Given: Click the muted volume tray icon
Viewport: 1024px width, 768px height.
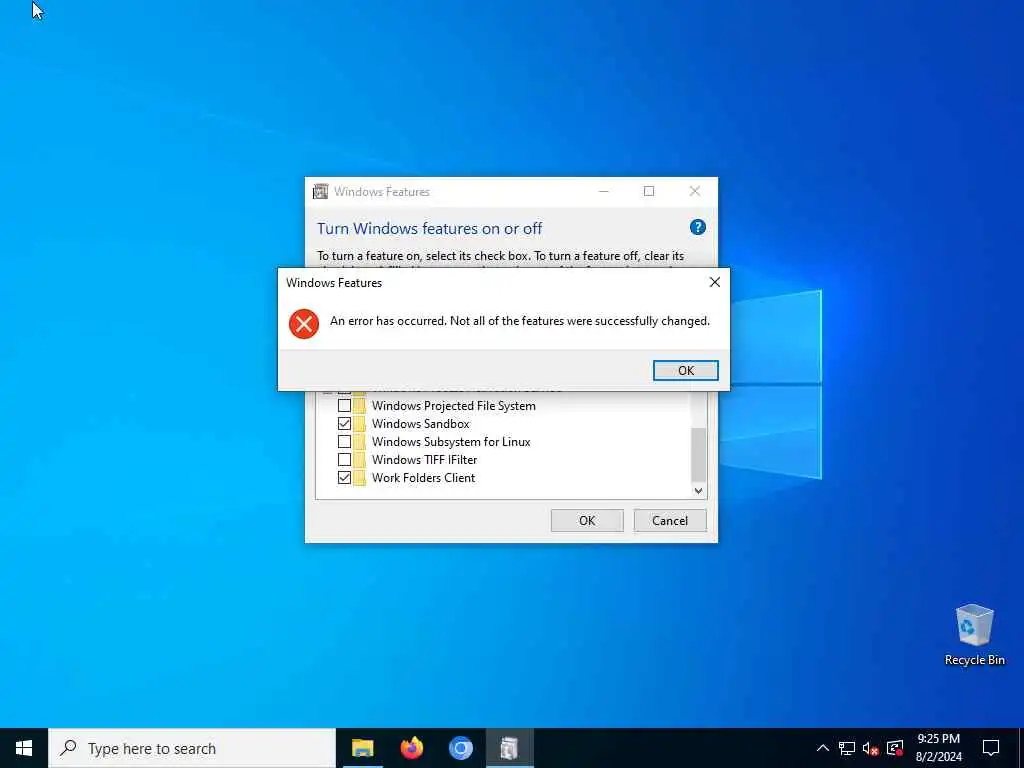Looking at the screenshot, I should (x=871, y=748).
